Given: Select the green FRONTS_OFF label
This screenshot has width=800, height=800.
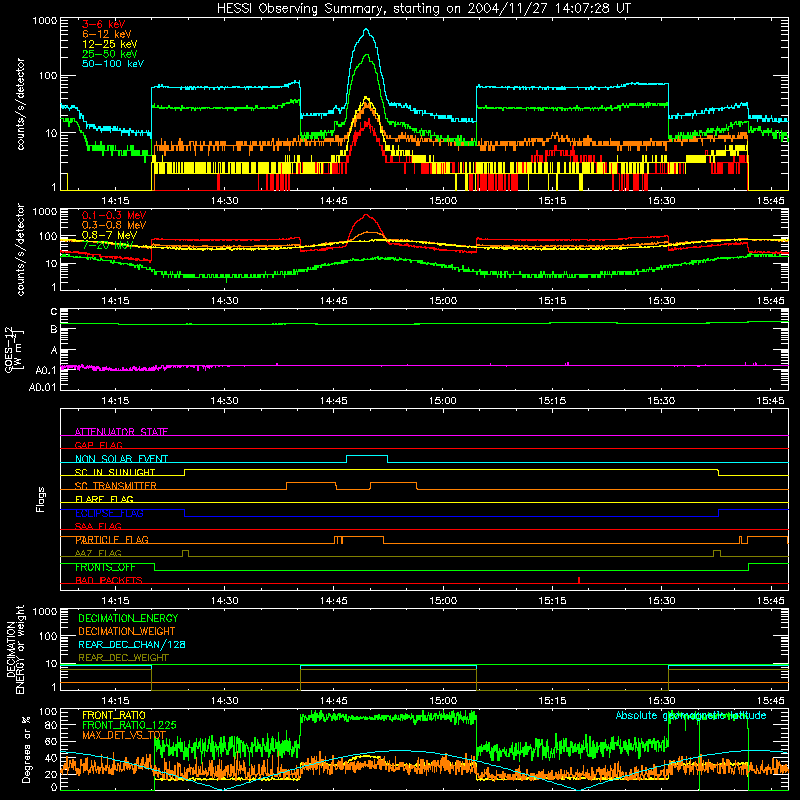Looking at the screenshot, I should pos(105,567).
